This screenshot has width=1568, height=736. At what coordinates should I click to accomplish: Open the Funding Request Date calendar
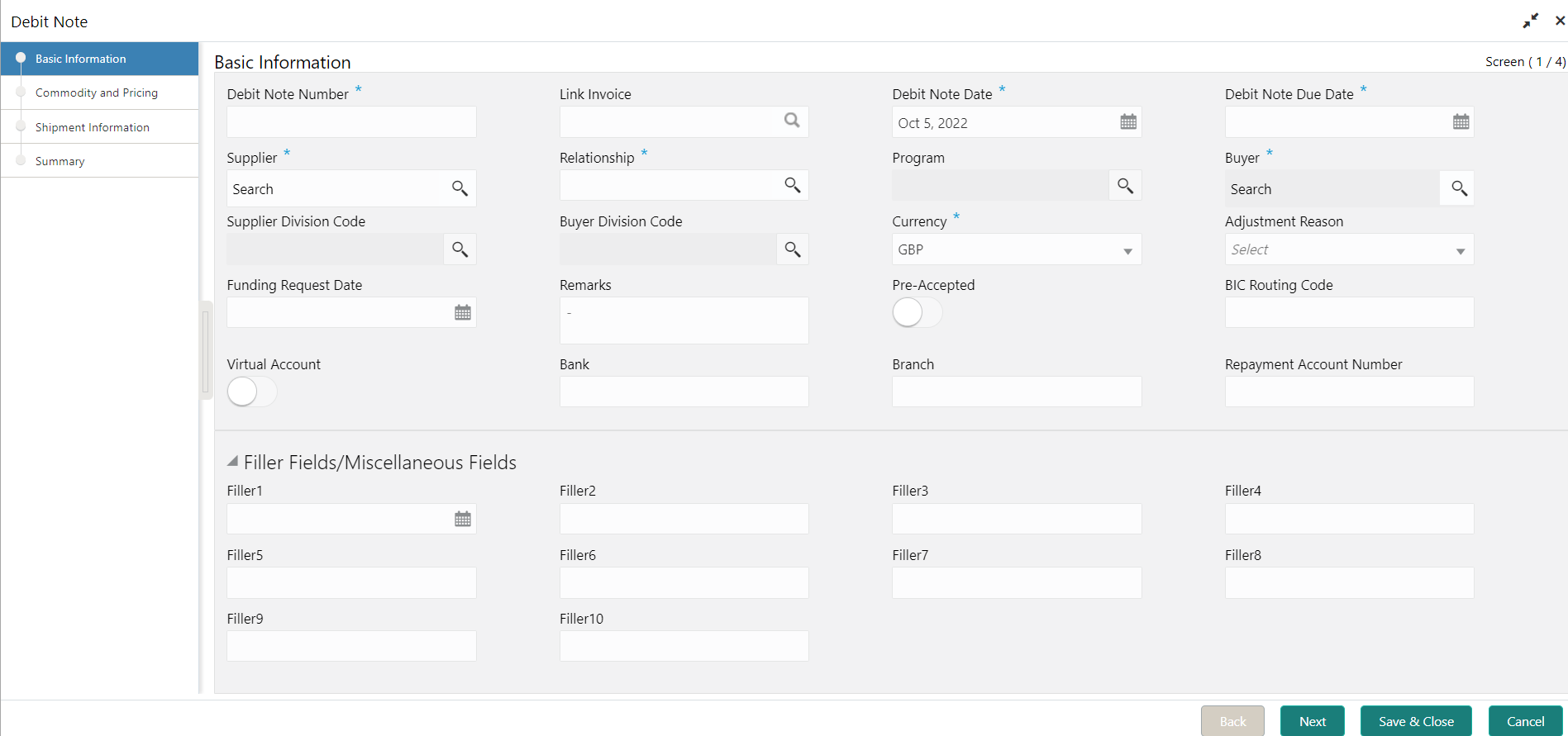(463, 312)
